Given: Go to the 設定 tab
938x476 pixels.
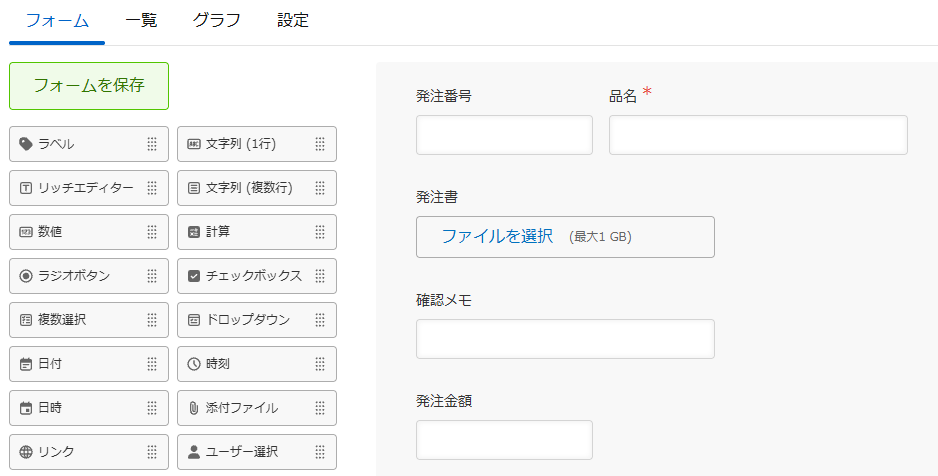Looking at the screenshot, I should (293, 20).
